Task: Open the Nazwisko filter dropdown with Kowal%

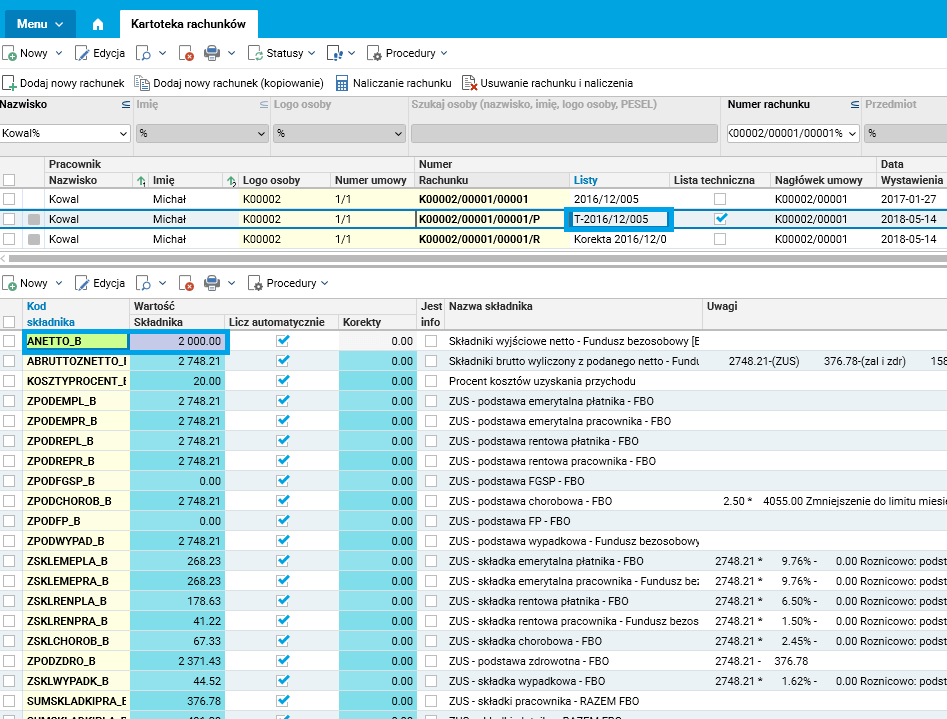Action: 123,133
